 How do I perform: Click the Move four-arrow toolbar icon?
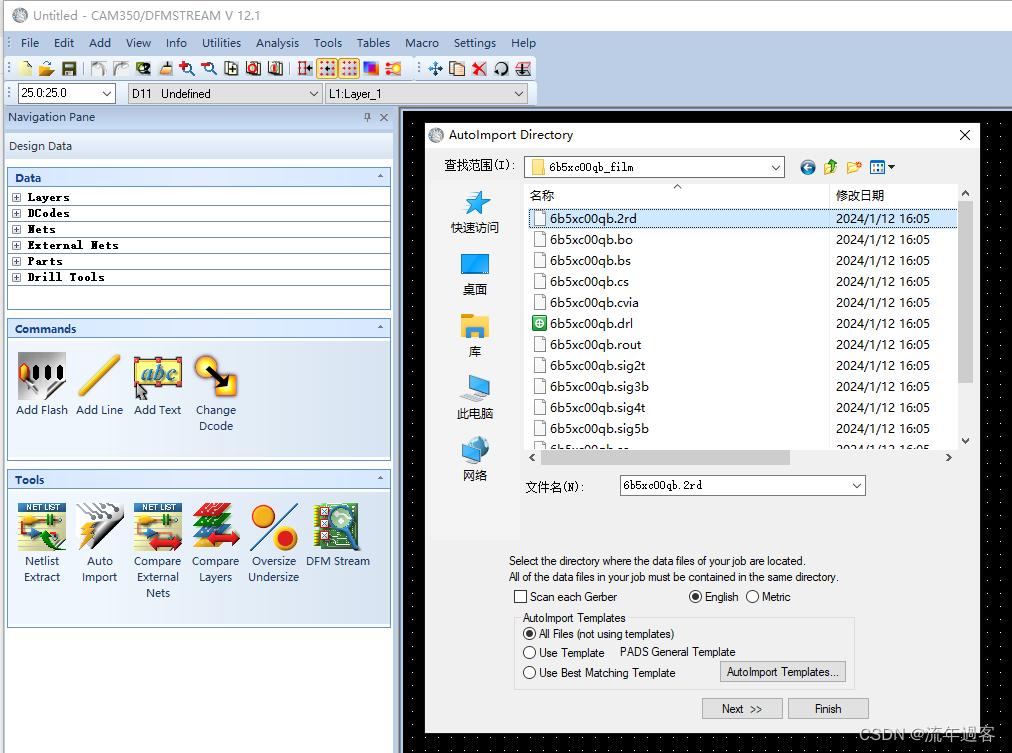pyautogui.click(x=436, y=68)
